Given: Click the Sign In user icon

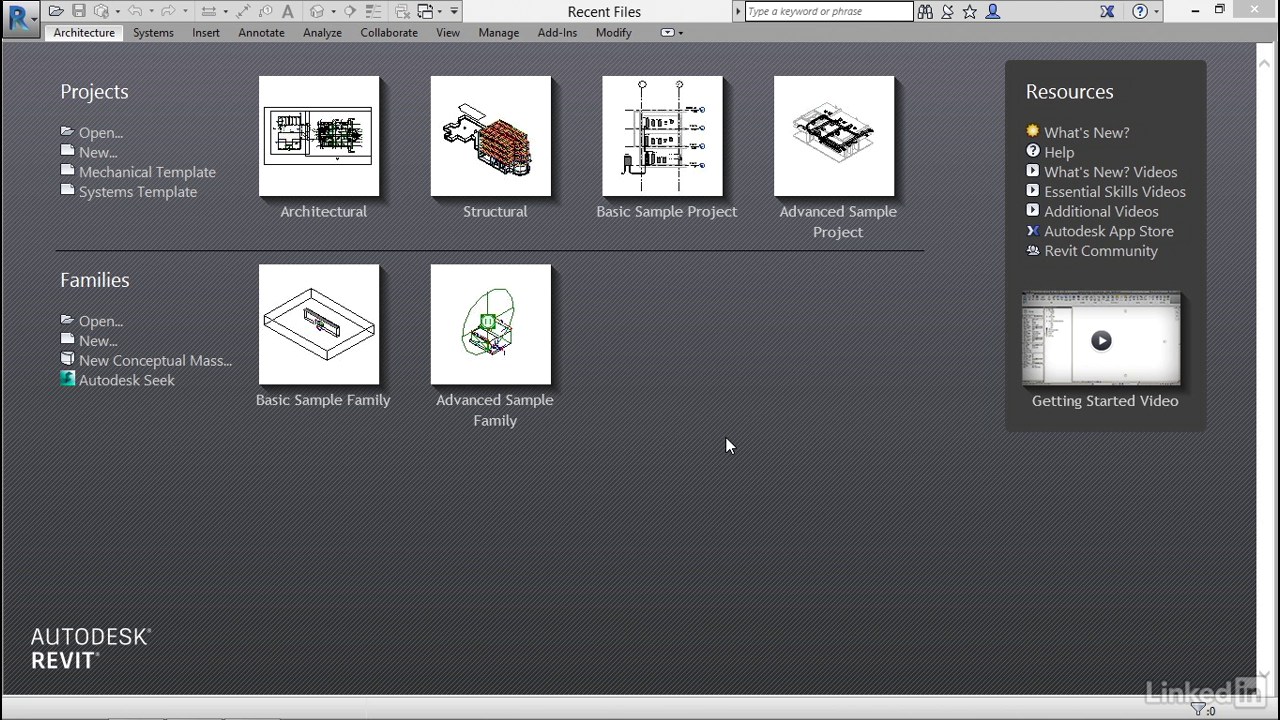Looking at the screenshot, I should click(992, 11).
